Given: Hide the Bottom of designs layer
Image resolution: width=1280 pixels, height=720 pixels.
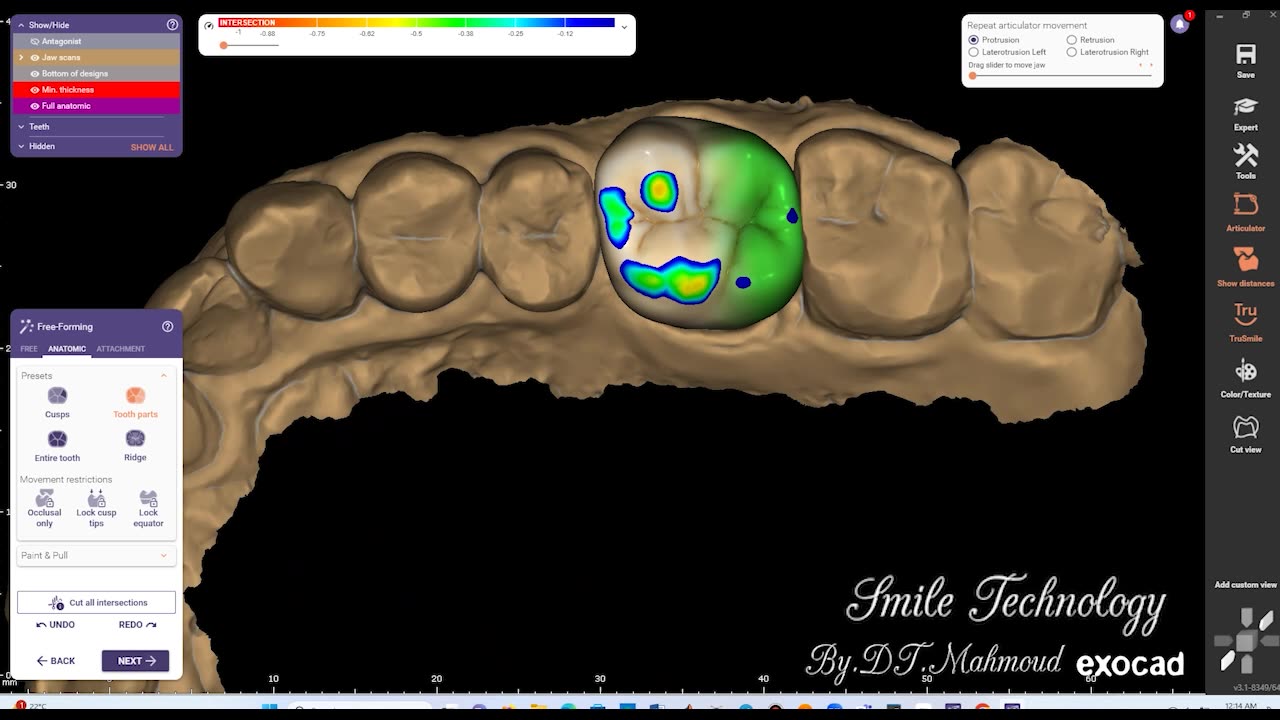Looking at the screenshot, I should (35, 73).
